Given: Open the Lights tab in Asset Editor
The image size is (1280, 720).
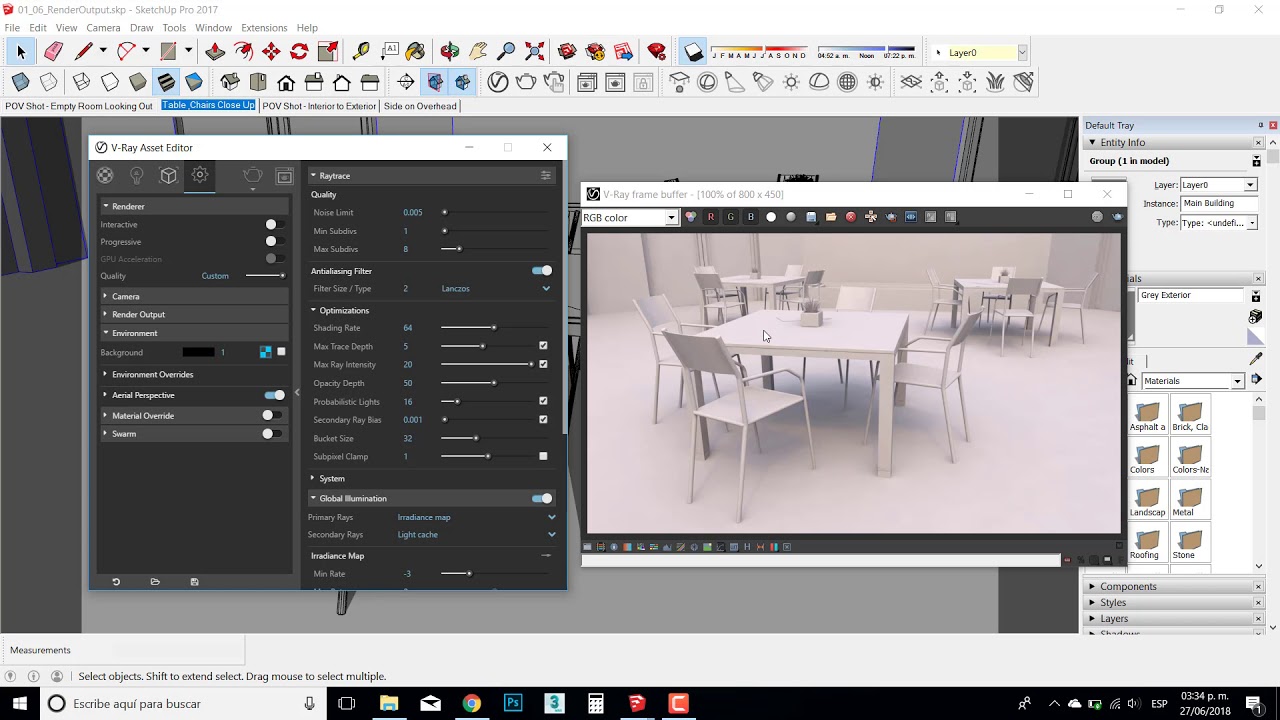Looking at the screenshot, I should click(x=137, y=176).
